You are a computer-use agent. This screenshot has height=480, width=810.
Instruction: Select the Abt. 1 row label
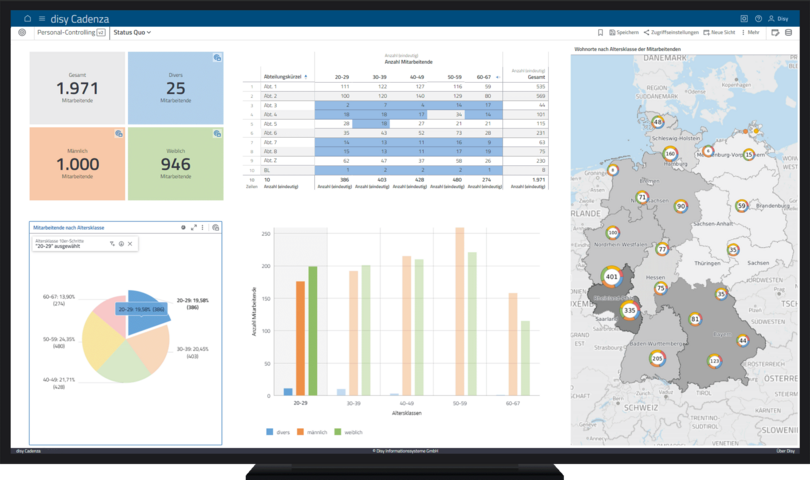pyautogui.click(x=271, y=87)
